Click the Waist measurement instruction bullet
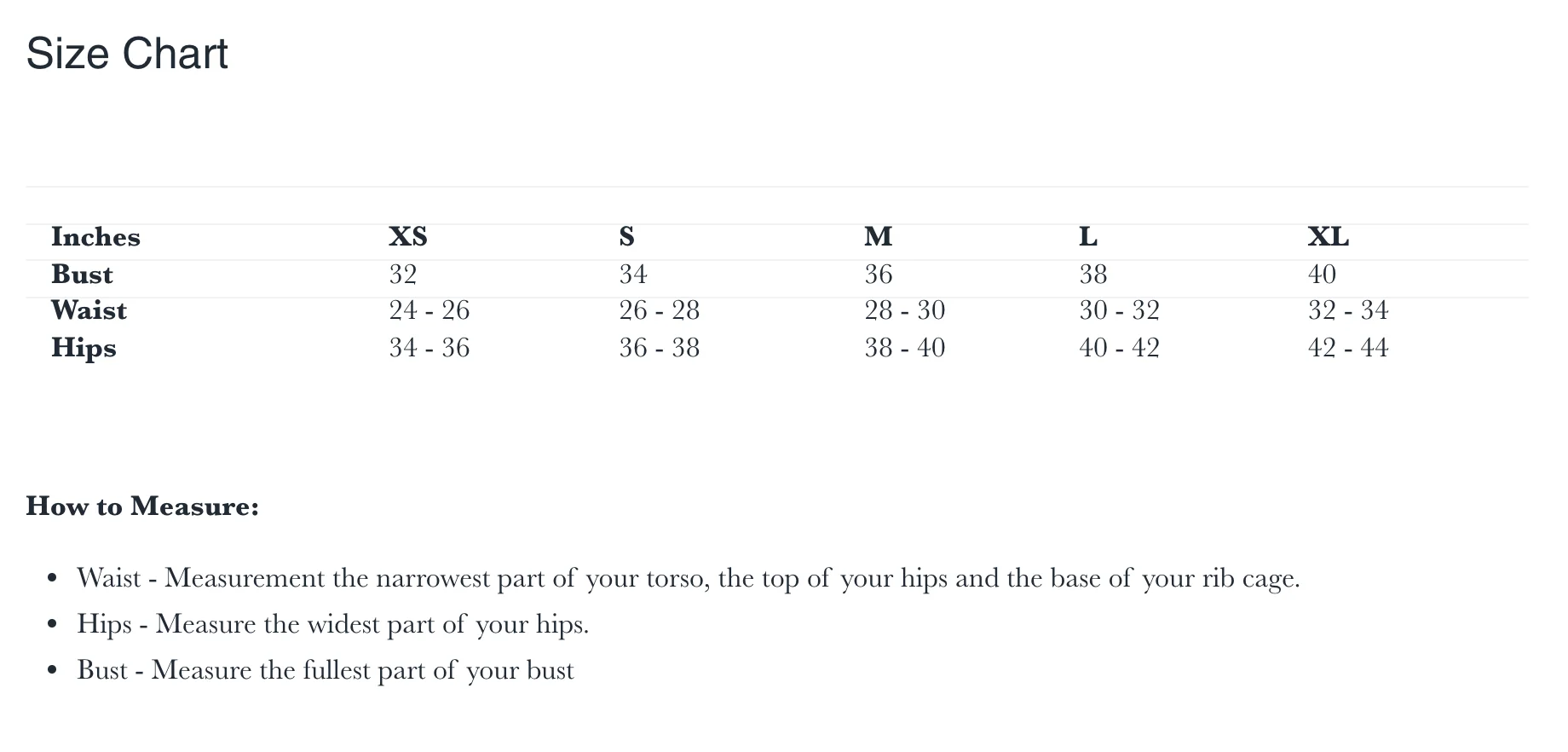Viewport: 1568px width, 752px height. 689,579
